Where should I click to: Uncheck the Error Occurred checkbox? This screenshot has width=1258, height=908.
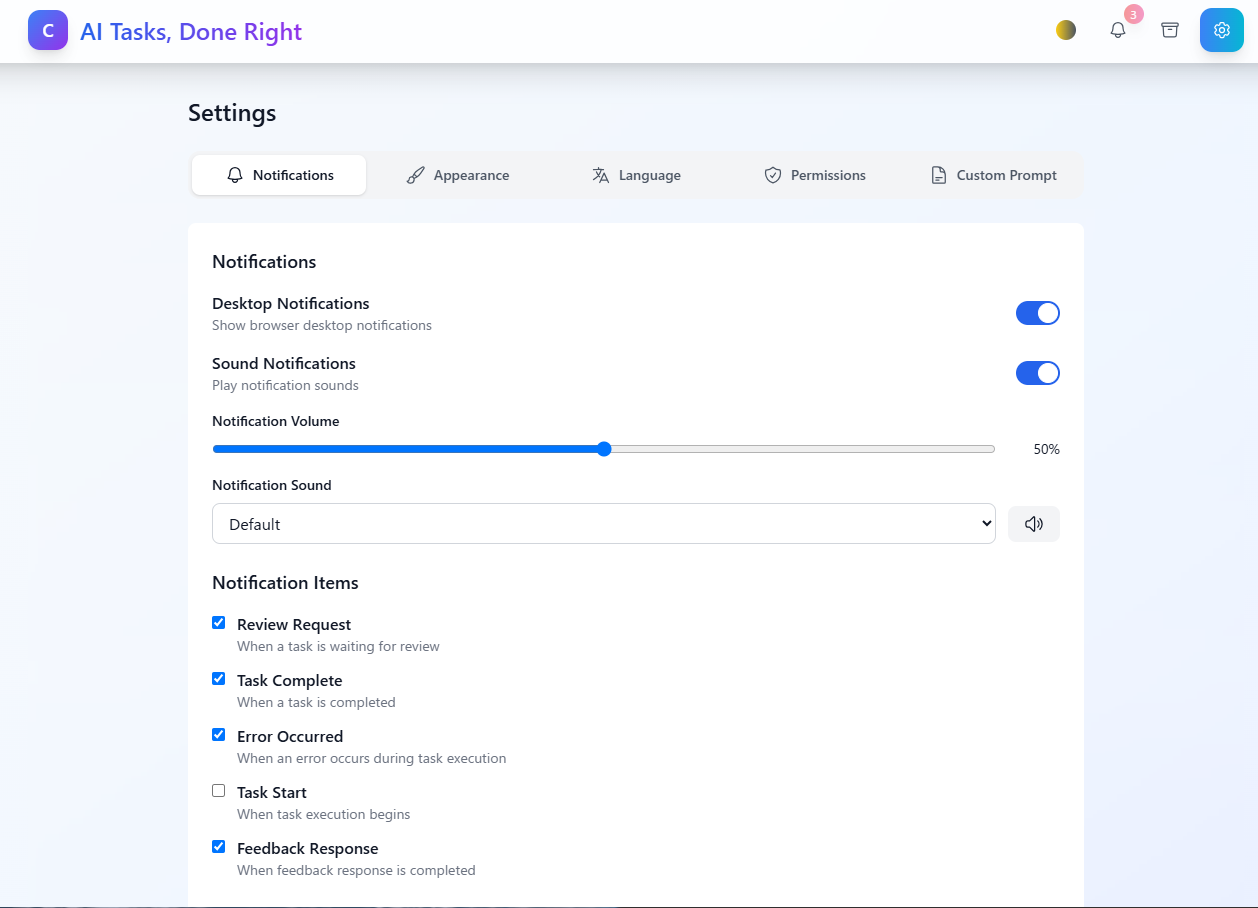[x=219, y=735]
